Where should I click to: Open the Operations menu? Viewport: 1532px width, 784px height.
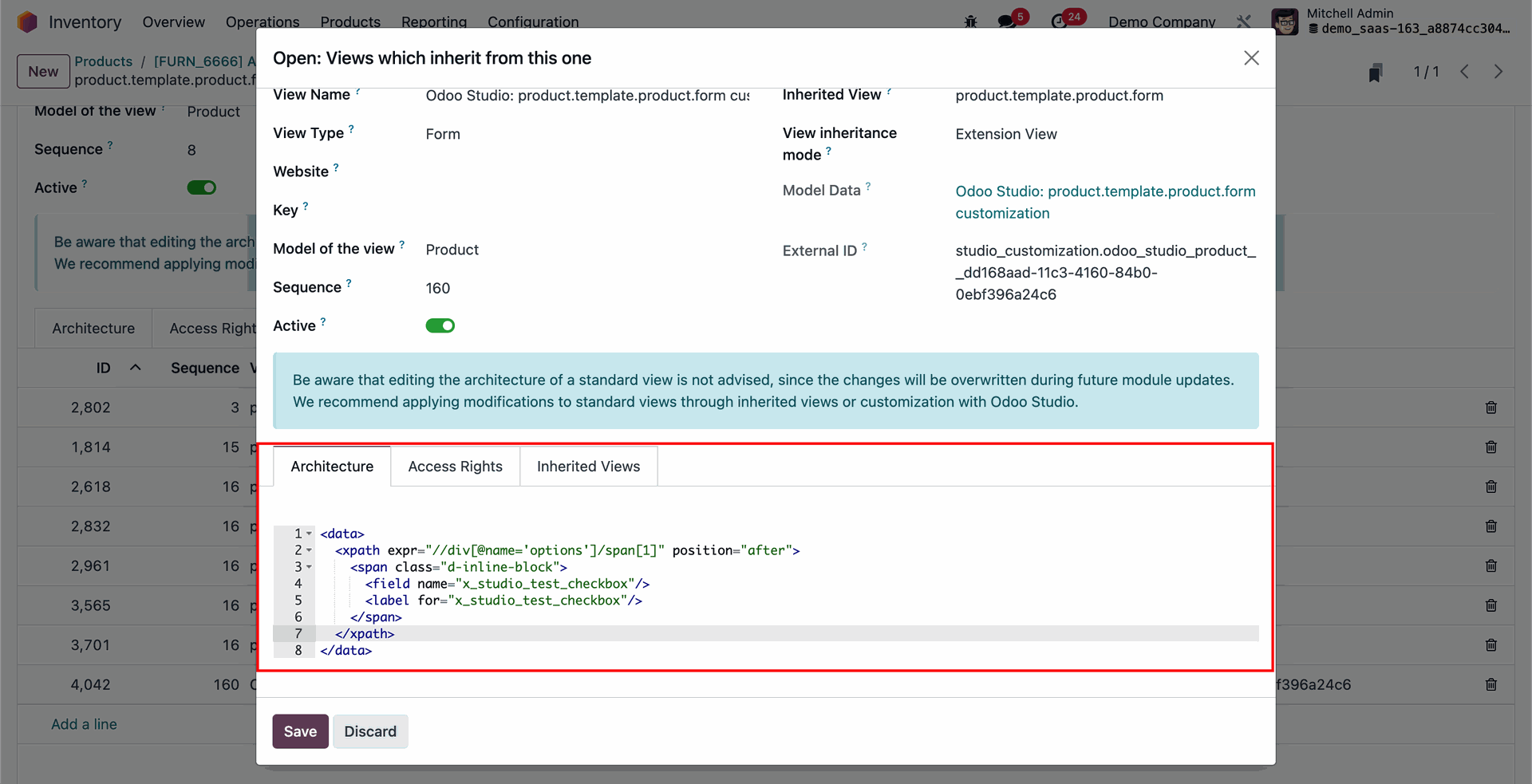coord(263,22)
